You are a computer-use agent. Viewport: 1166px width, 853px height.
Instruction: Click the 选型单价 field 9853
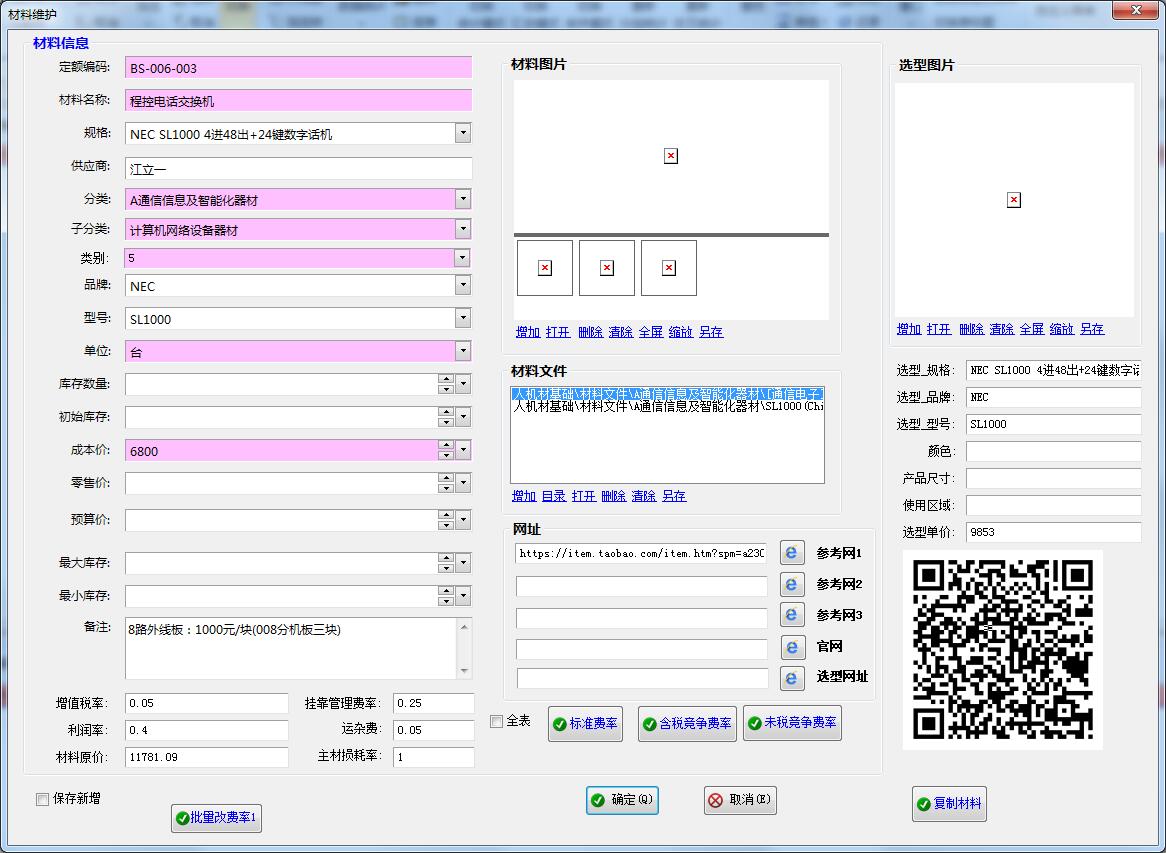coord(1053,532)
